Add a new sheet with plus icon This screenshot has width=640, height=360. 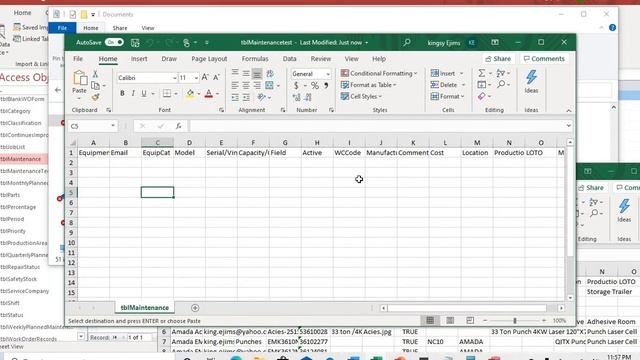coord(195,308)
